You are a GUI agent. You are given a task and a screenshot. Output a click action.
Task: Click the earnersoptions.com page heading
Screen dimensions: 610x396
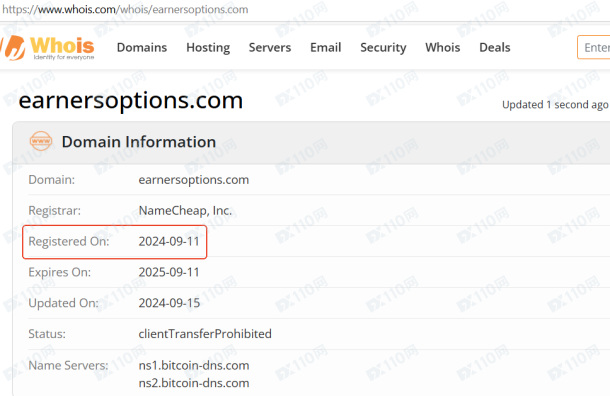131,100
